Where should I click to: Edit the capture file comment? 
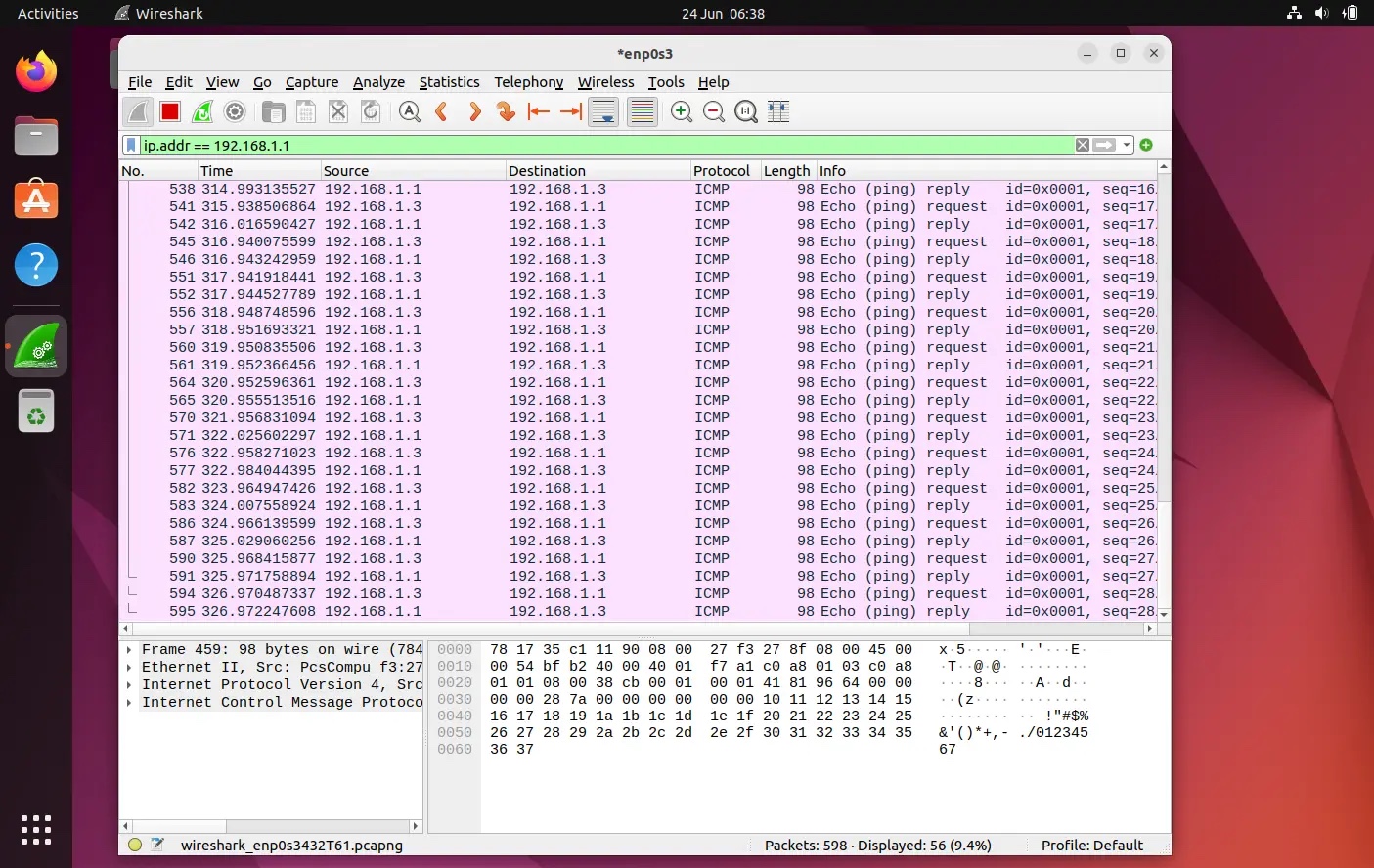(x=158, y=845)
